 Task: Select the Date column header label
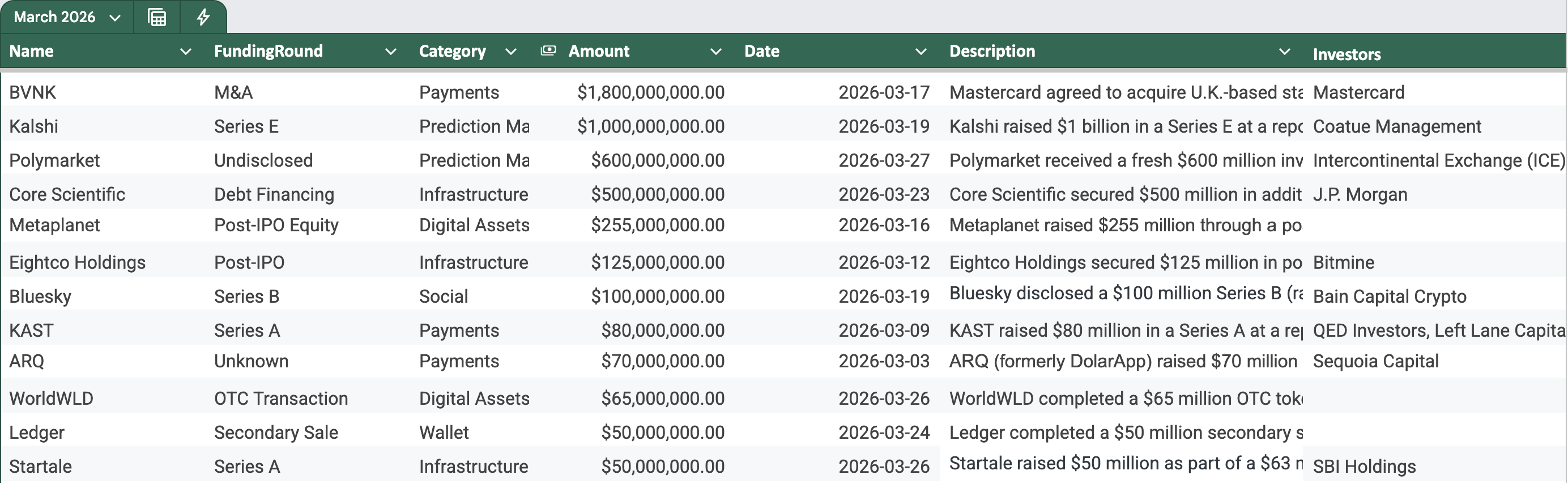(761, 51)
